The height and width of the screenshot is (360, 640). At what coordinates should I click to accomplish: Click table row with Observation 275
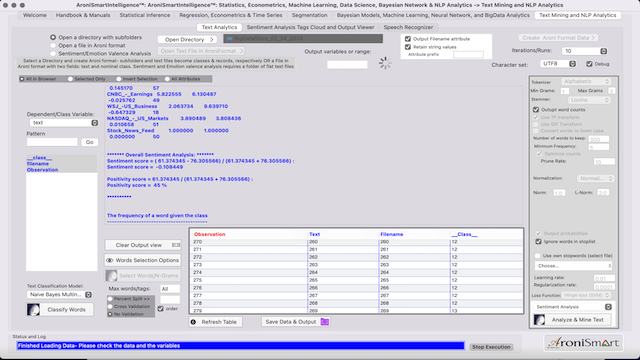(357, 280)
